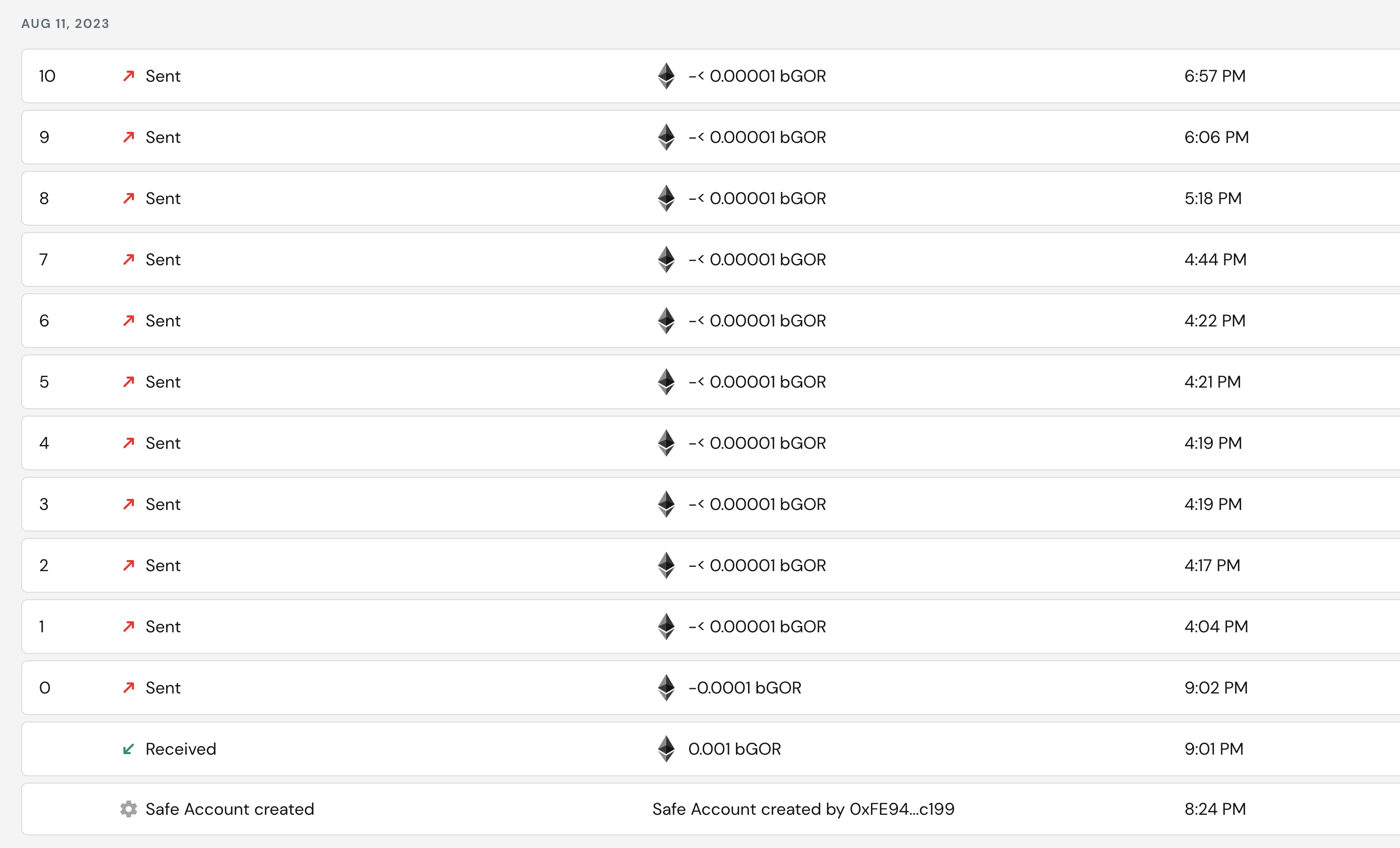The height and width of the screenshot is (848, 1400).
Task: Click the Ethereum icon in transaction 3's row
Action: 666,504
